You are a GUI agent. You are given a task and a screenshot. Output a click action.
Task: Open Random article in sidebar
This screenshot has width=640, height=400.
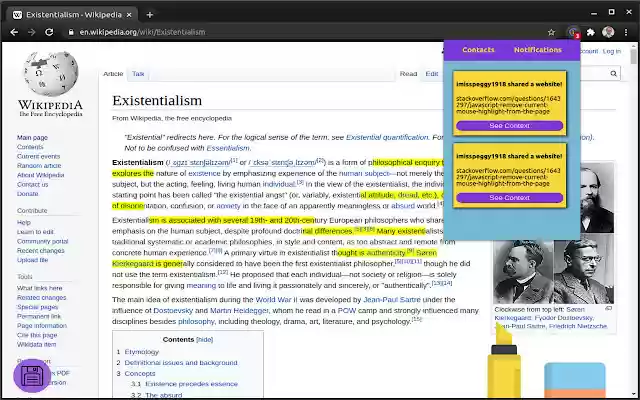(39, 166)
